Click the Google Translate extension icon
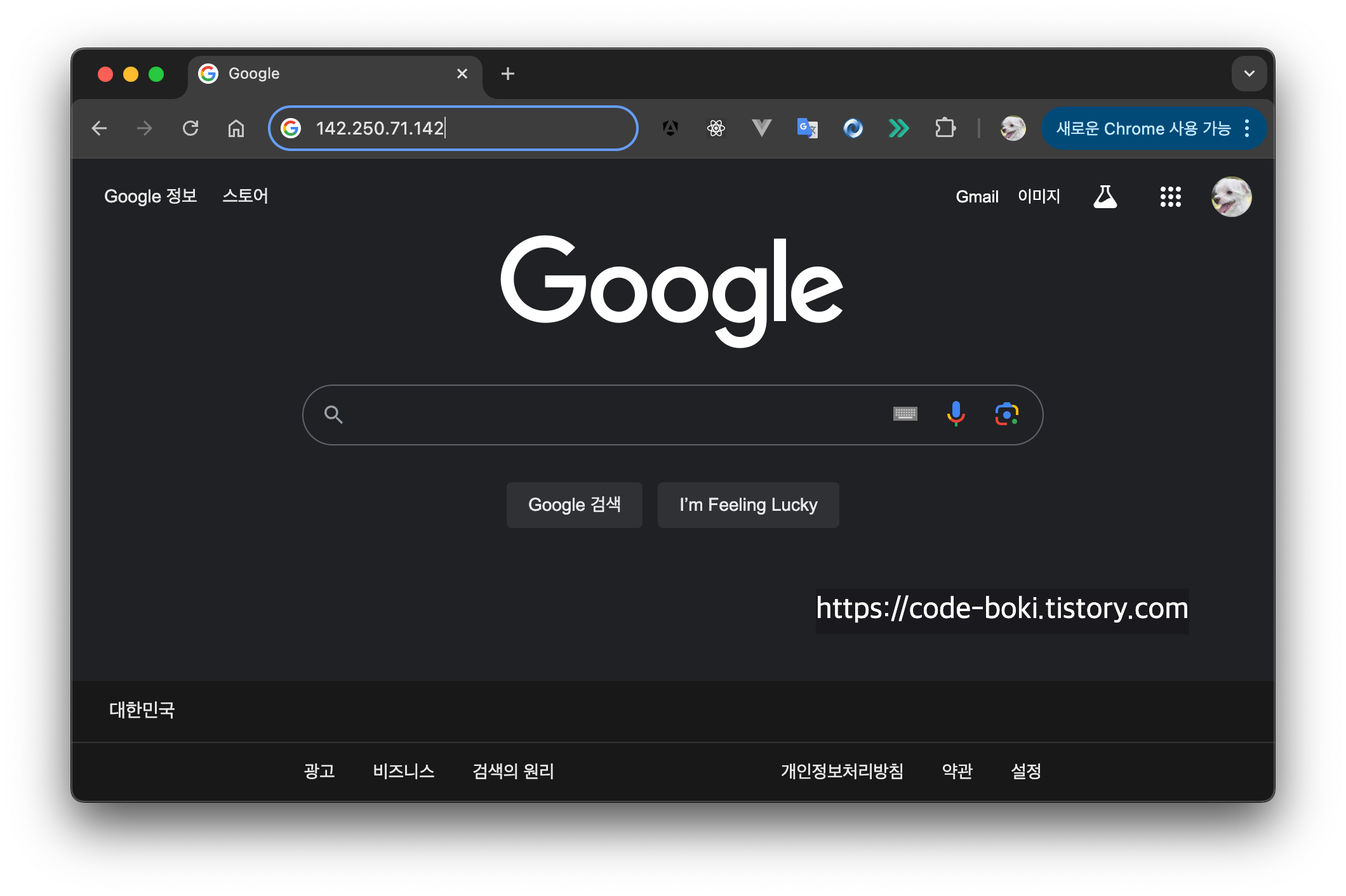Screen dimensions: 1346x896 click(x=807, y=128)
